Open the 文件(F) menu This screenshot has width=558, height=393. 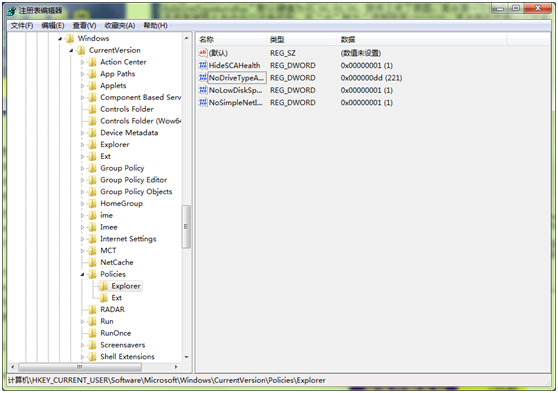22,26
